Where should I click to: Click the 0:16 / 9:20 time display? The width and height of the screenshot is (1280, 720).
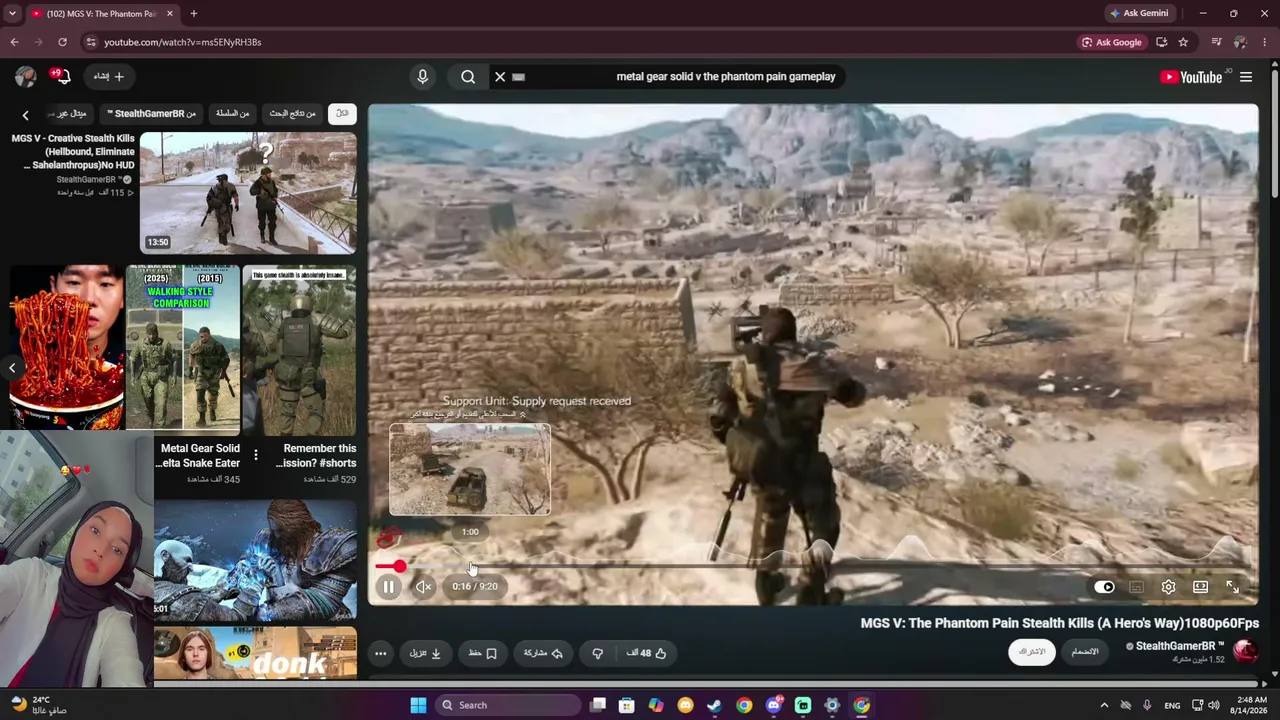[x=475, y=587]
